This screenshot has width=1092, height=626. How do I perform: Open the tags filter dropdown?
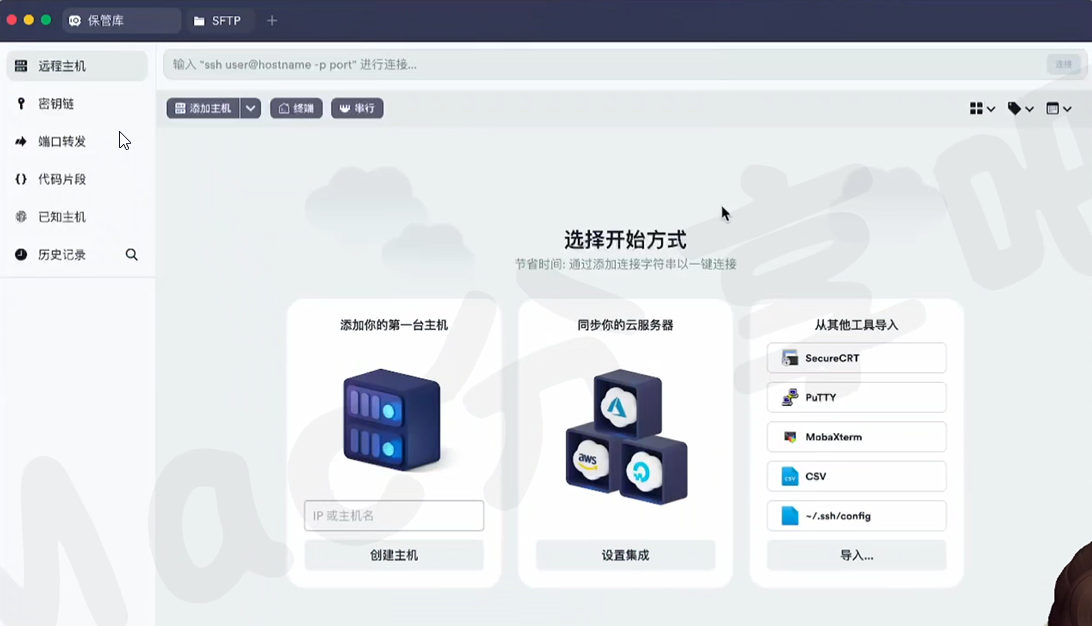click(1020, 108)
